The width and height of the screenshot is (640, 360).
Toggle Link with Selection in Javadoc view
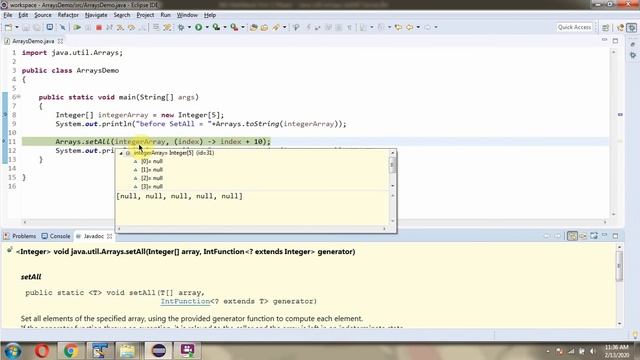point(572,236)
